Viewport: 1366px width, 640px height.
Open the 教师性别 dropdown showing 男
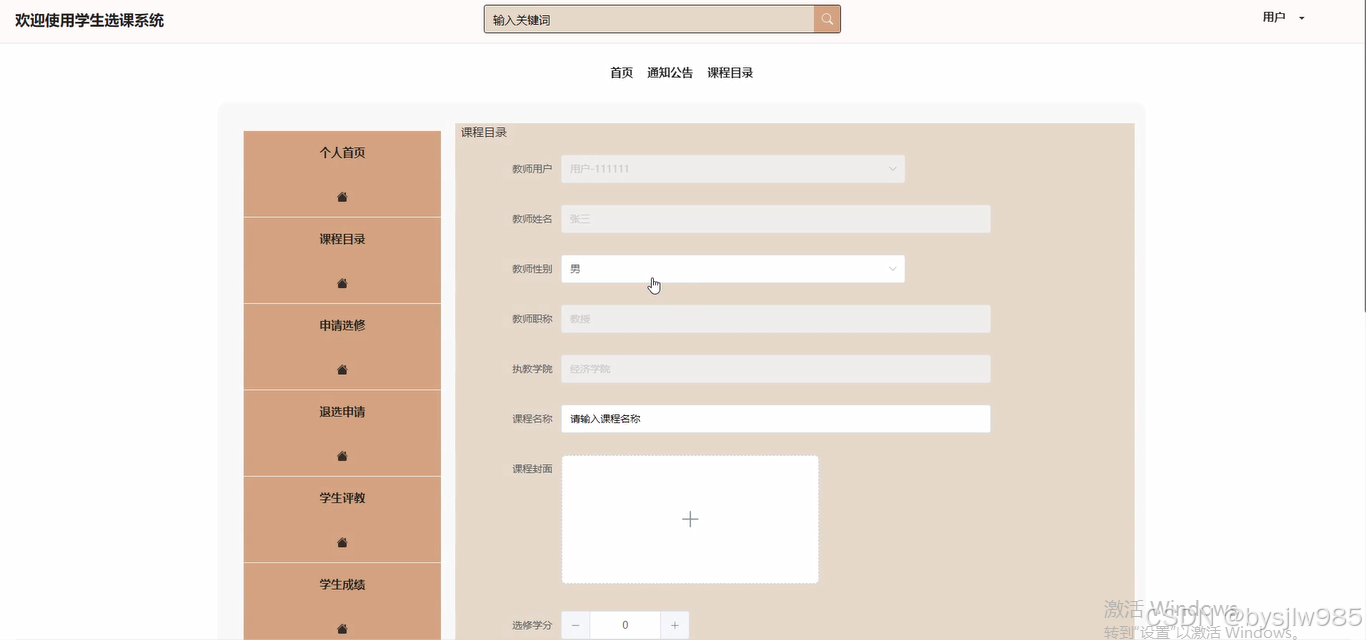891,268
